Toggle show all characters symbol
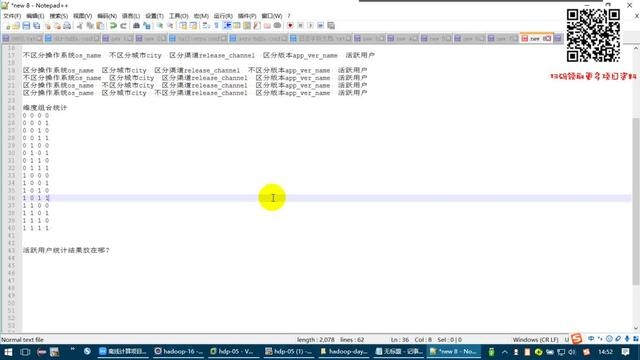640x360 pixels. pos(216,26)
